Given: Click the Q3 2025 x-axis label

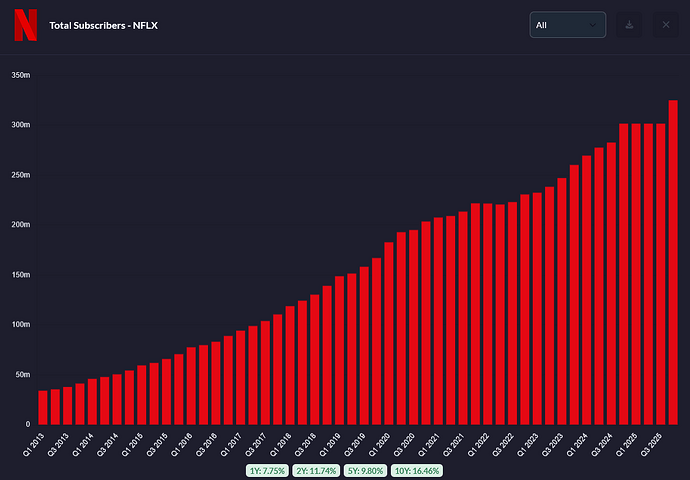Looking at the screenshot, I should (x=650, y=442).
